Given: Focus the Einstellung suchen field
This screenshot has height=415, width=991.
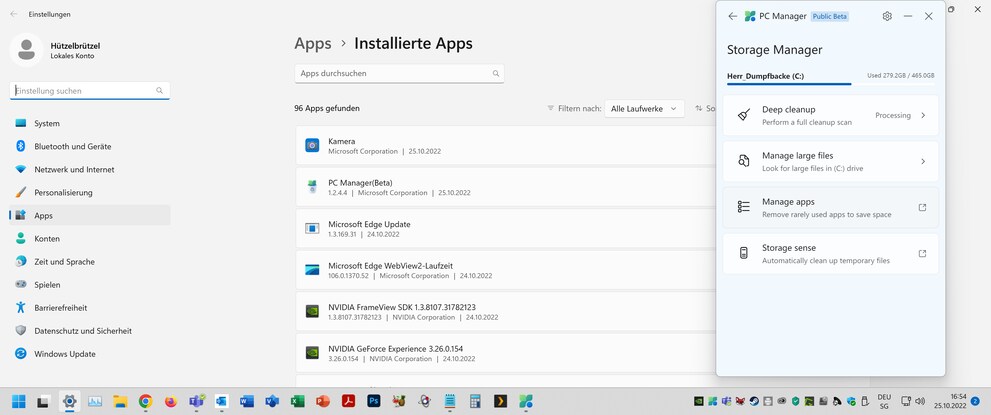Looking at the screenshot, I should pos(90,91).
